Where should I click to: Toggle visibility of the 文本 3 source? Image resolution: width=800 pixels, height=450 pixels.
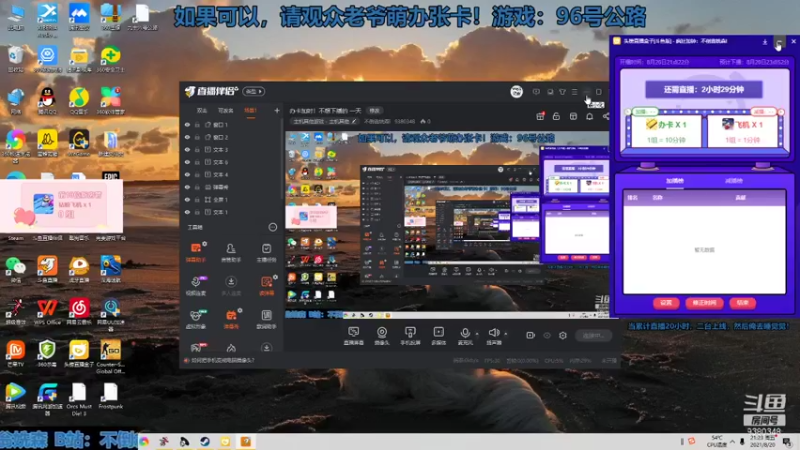tap(187, 149)
